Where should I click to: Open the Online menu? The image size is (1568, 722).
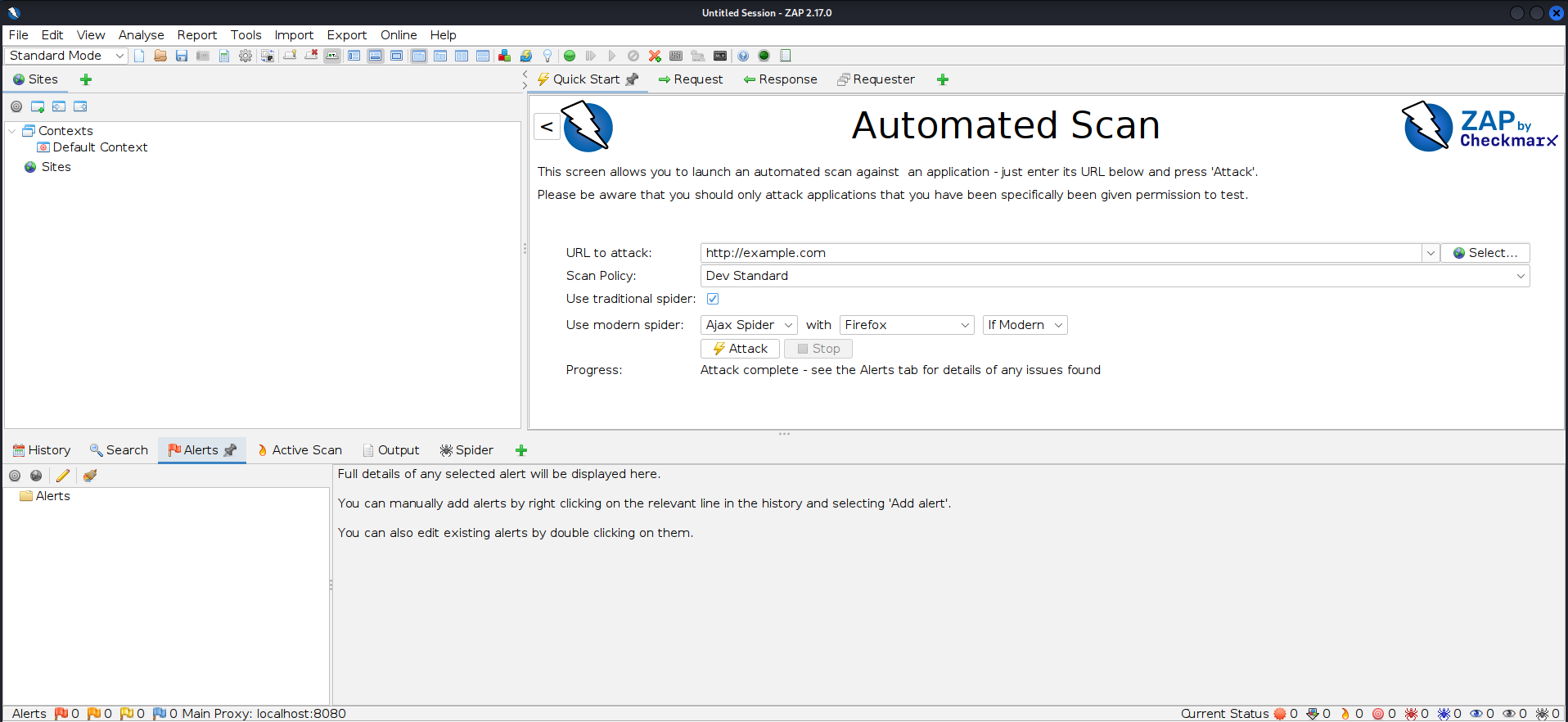[x=399, y=35]
